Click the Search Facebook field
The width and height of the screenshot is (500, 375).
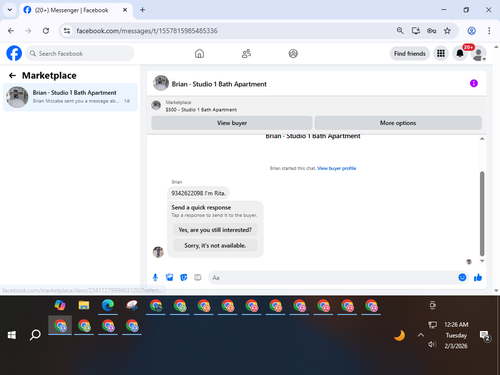(x=80, y=53)
